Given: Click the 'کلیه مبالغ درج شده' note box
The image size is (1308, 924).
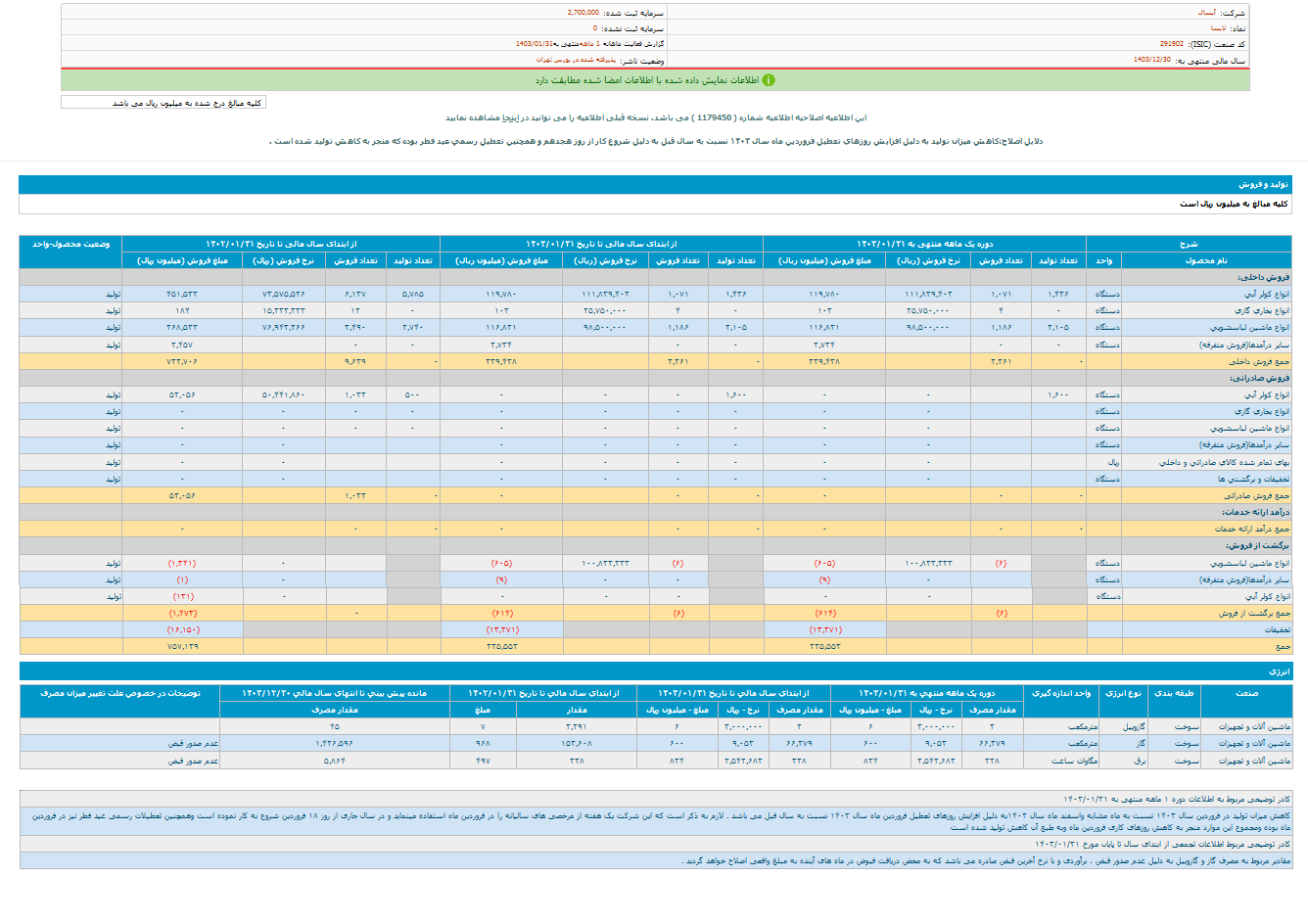Looking at the screenshot, I should (x=163, y=103).
